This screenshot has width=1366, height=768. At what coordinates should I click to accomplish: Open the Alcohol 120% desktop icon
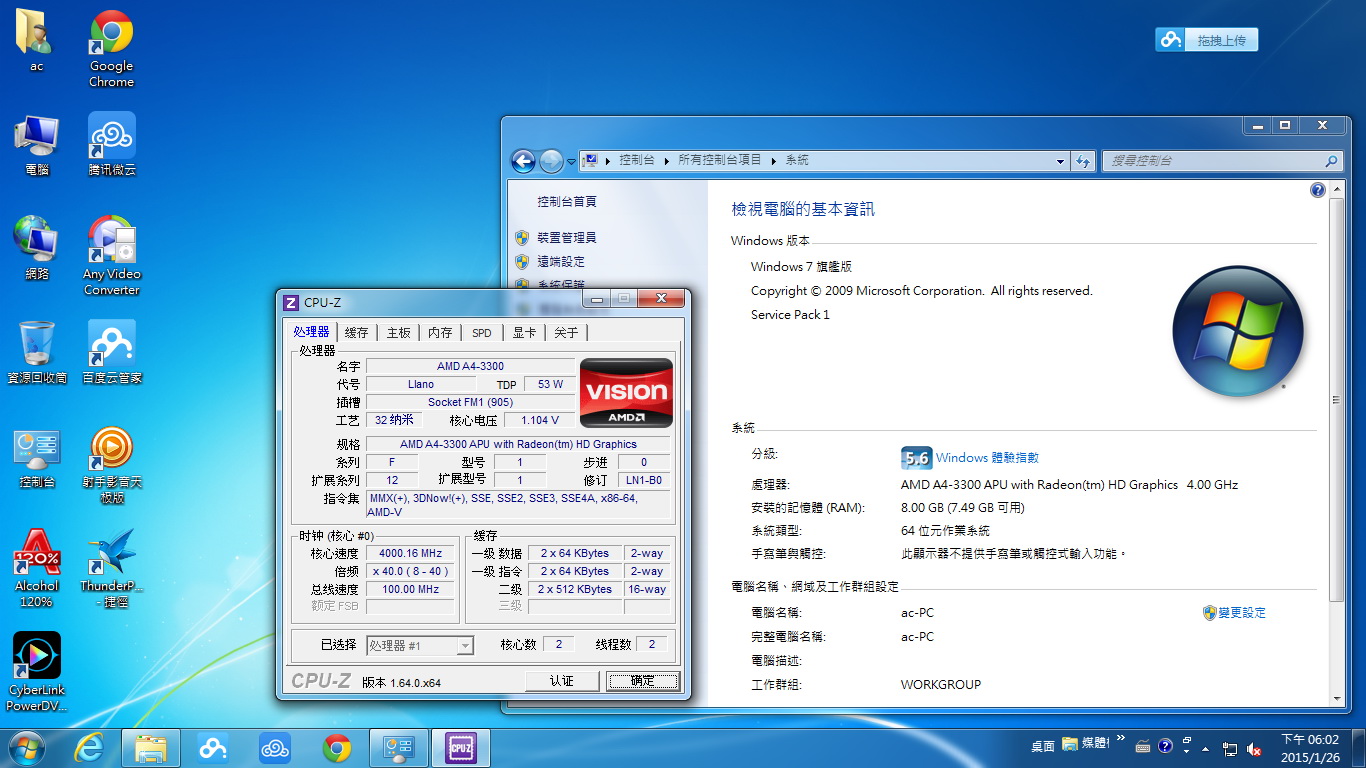(x=36, y=554)
